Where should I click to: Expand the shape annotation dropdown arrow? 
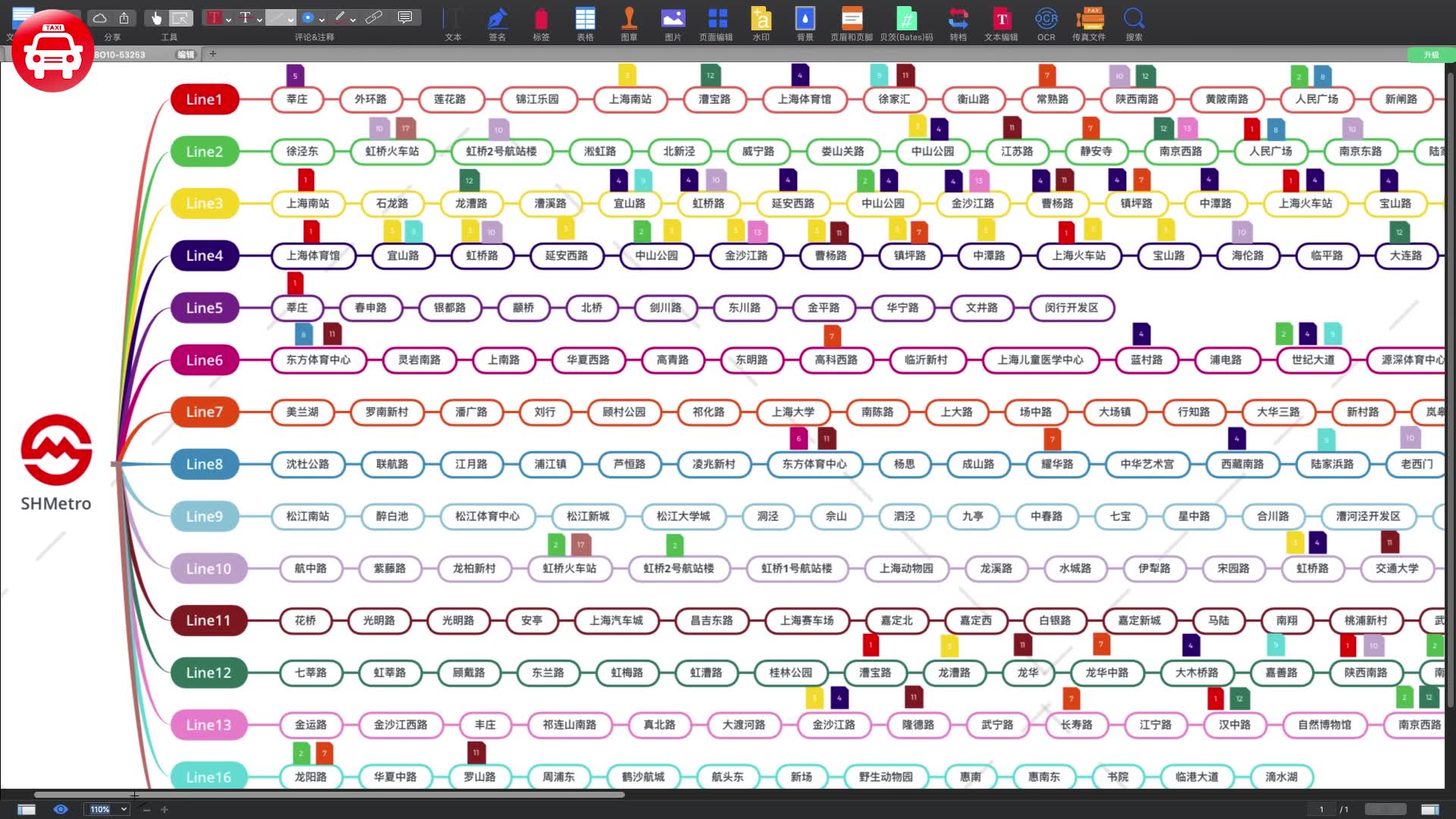[322, 19]
